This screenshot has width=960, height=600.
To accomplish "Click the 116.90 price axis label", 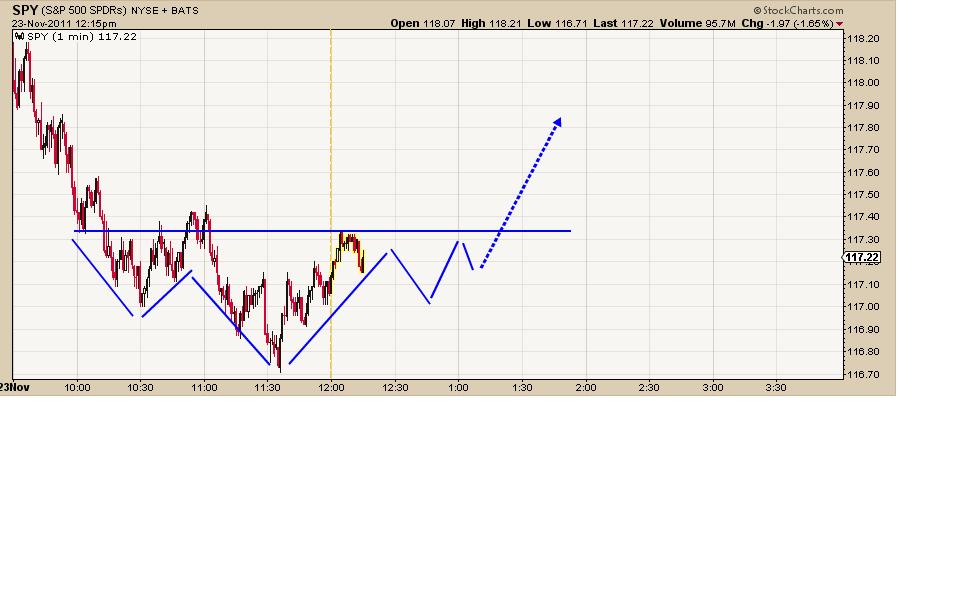I will click(x=863, y=329).
